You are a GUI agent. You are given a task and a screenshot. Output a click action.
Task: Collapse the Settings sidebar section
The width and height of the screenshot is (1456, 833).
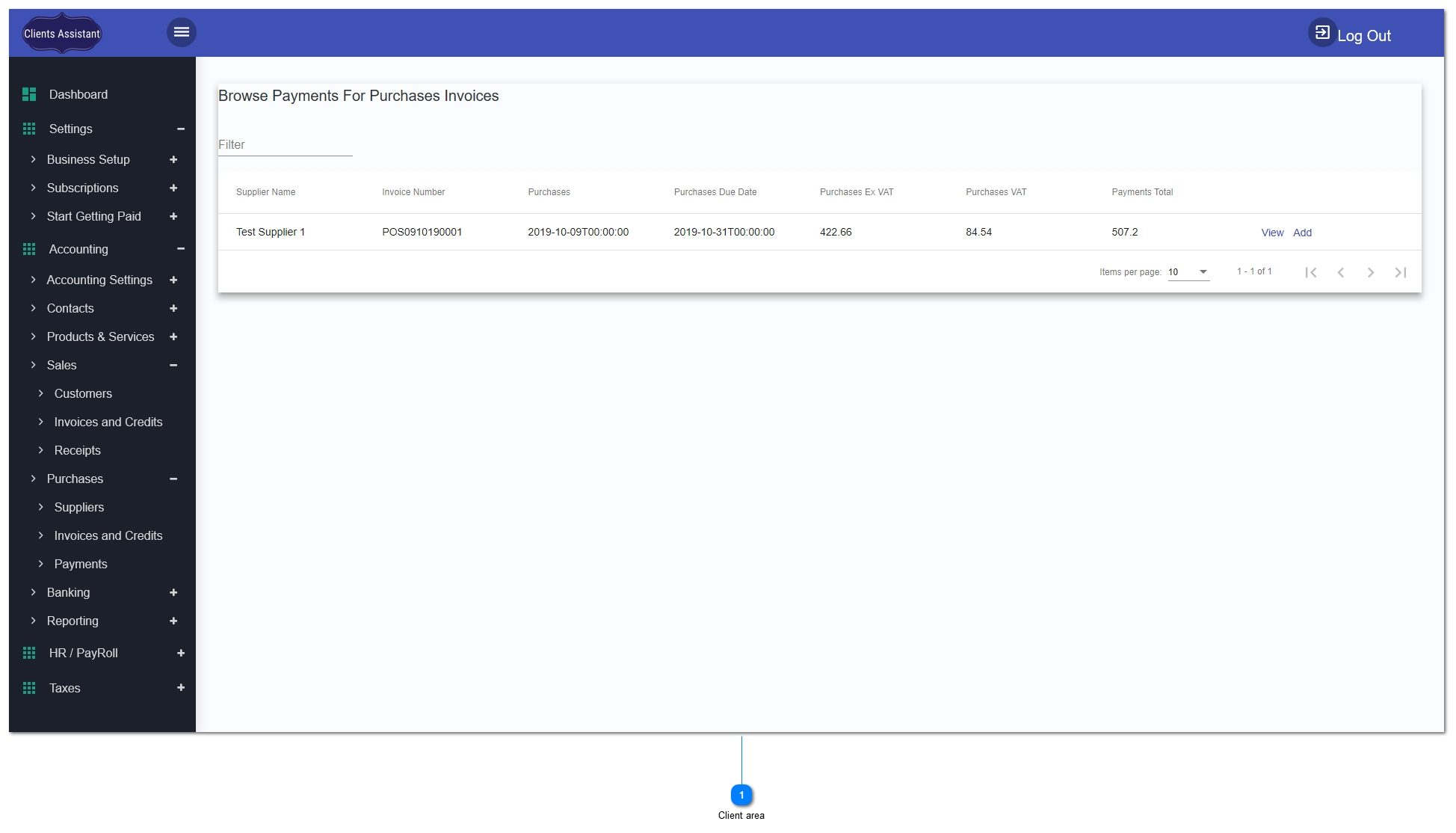[x=180, y=129]
